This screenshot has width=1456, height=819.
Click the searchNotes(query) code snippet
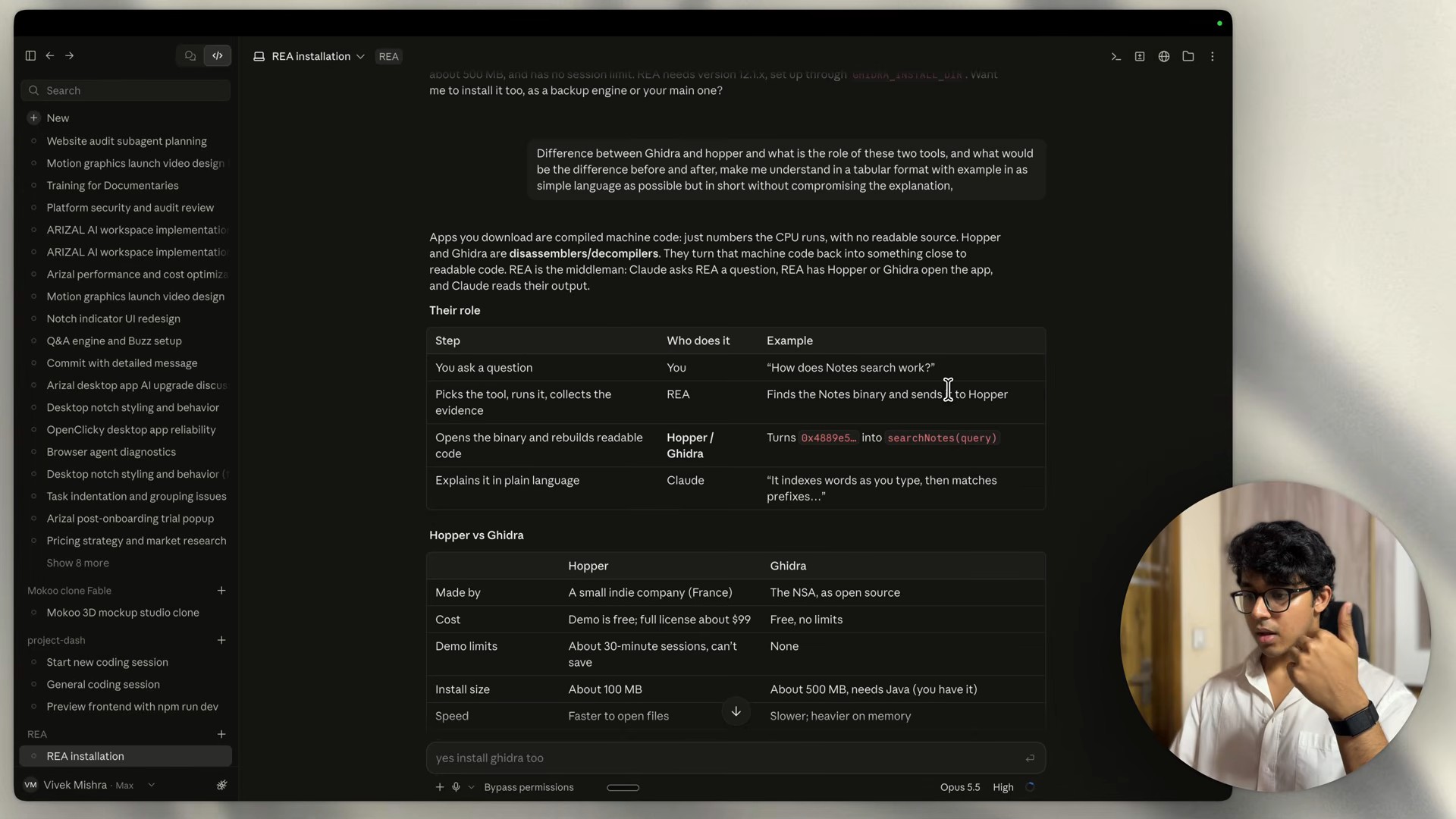[x=942, y=438]
